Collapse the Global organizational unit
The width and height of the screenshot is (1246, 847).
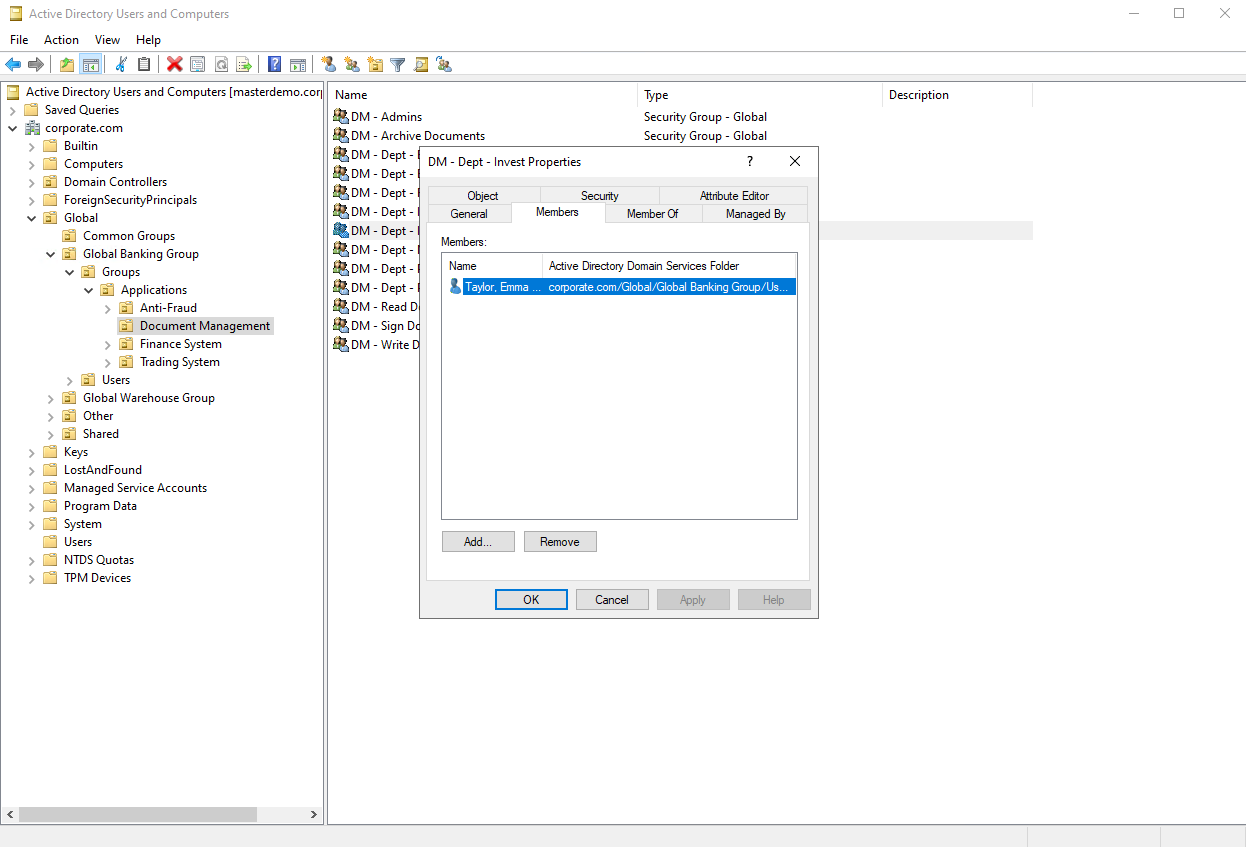tap(32, 218)
